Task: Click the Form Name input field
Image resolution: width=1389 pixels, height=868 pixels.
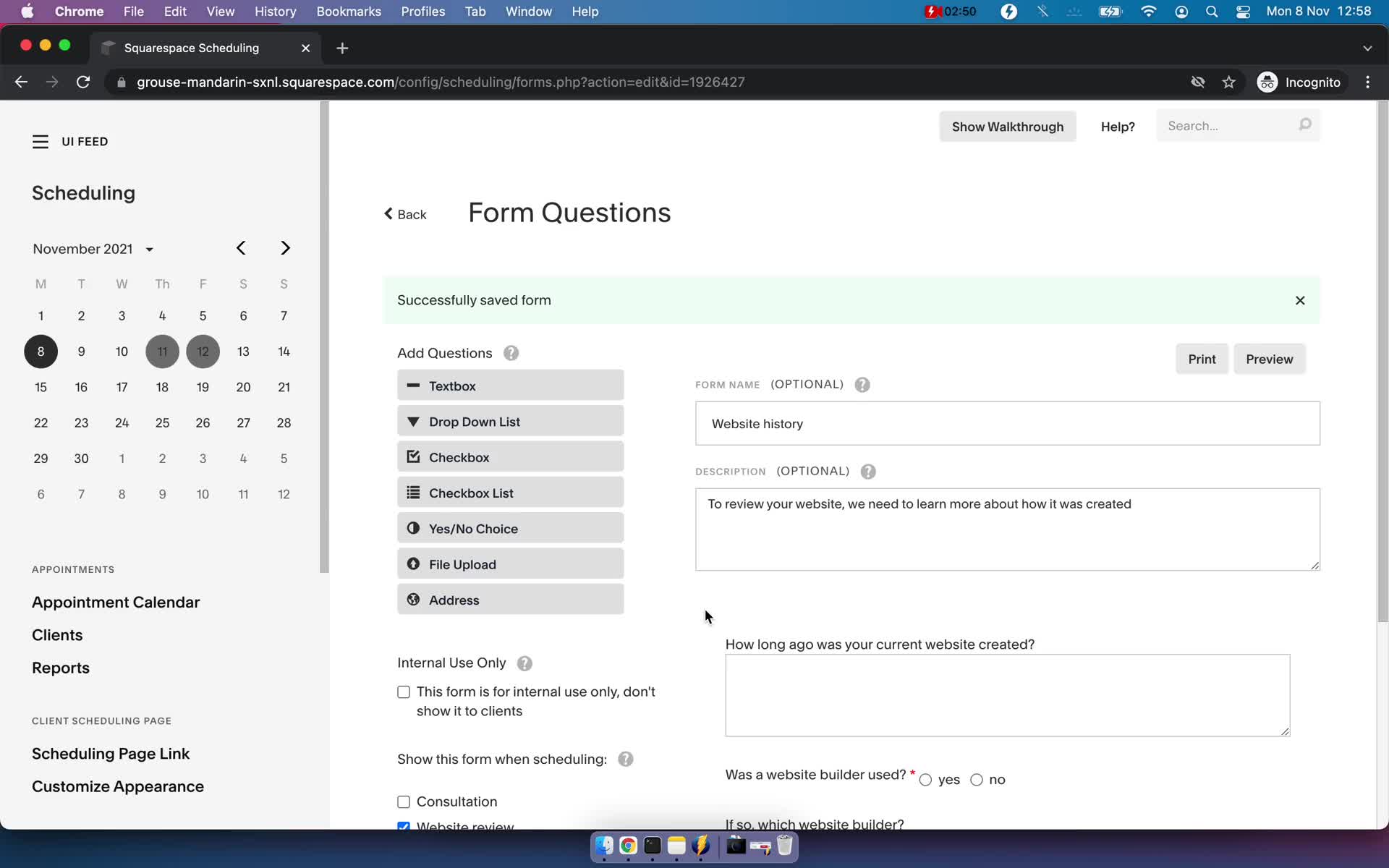Action: 1007,423
